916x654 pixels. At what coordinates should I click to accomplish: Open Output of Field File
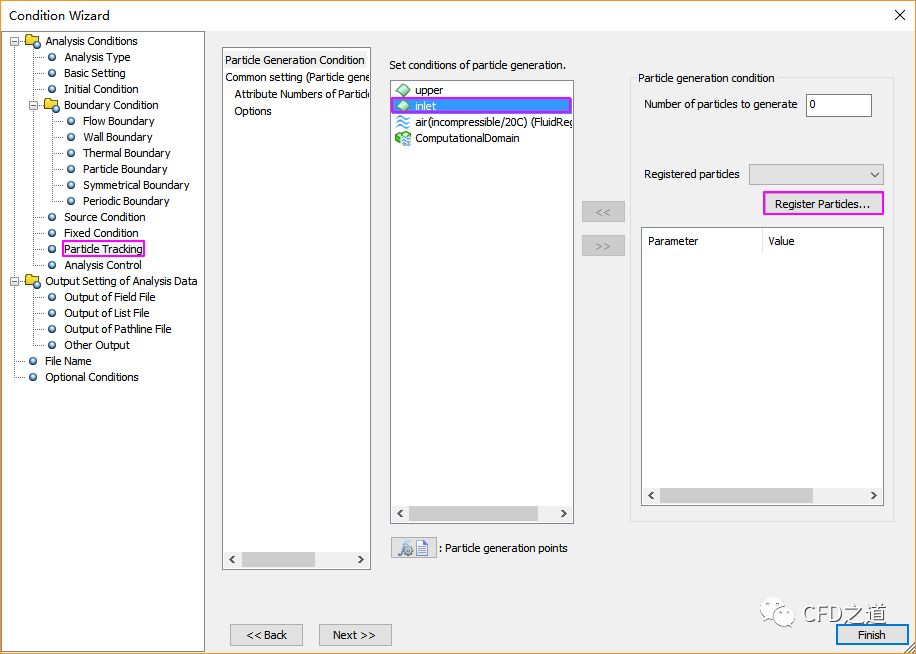109,297
